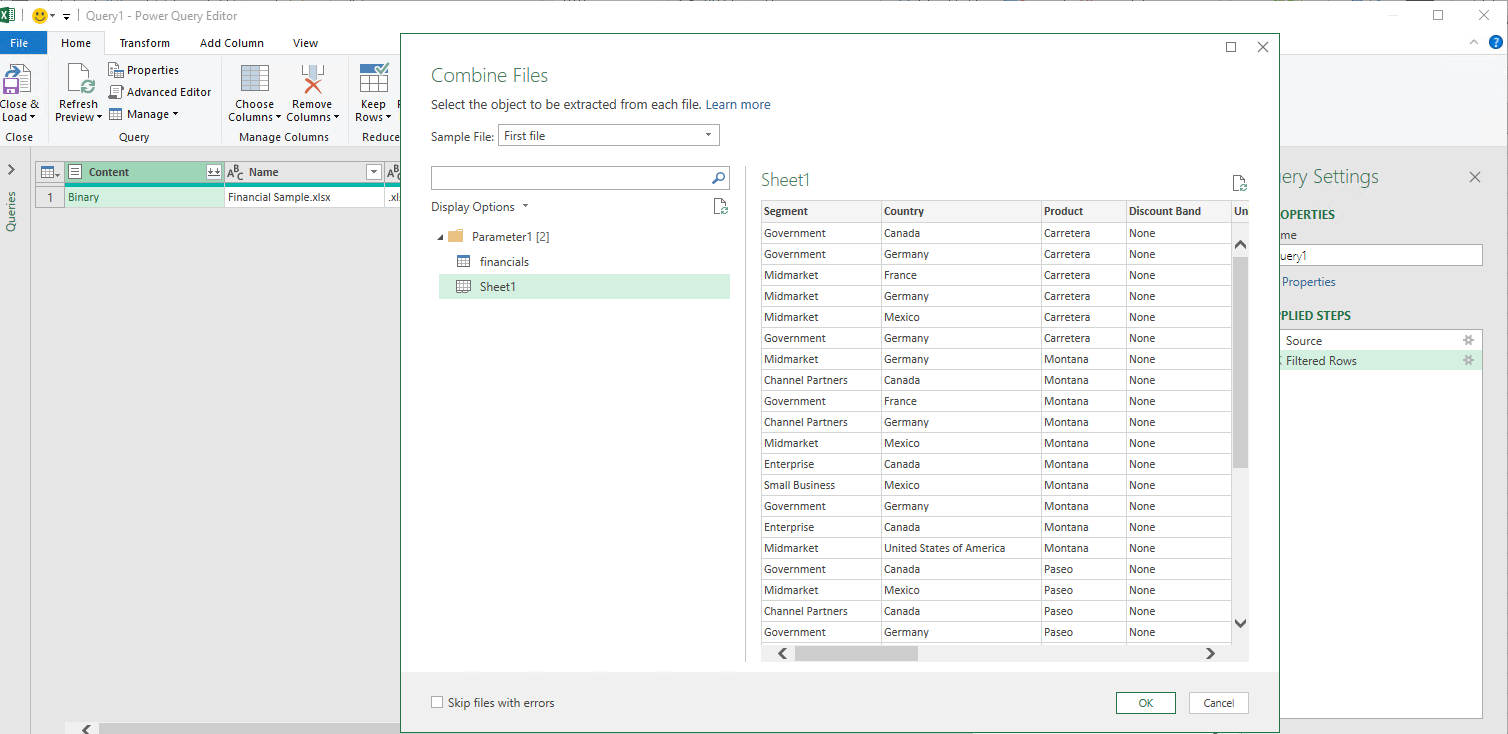
Task: Click the Binary cell in Content column
Action: point(145,198)
